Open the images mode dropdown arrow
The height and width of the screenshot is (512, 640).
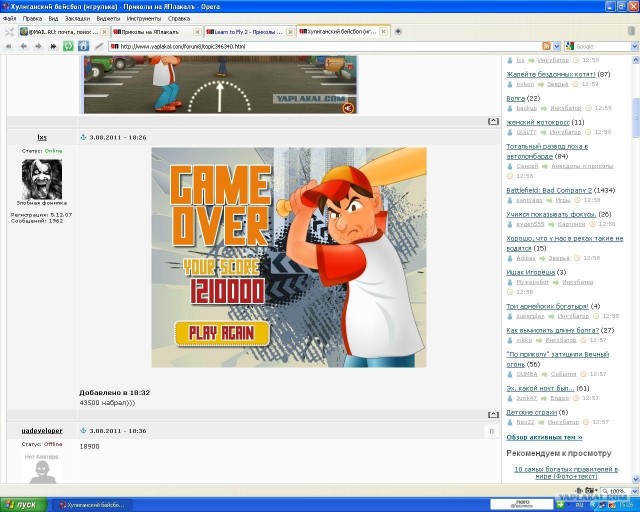tap(596, 491)
